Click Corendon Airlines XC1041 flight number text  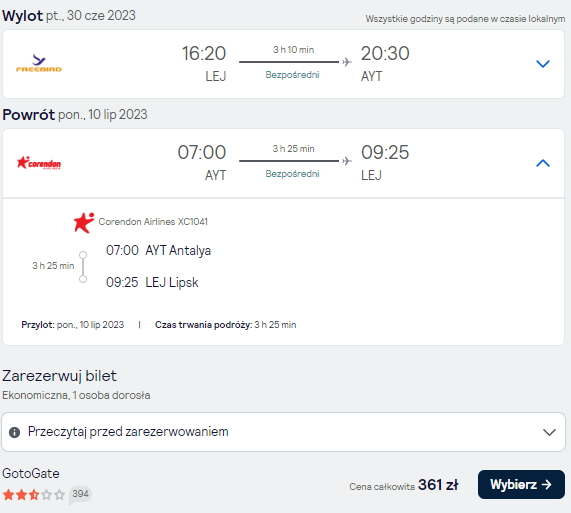(x=153, y=222)
